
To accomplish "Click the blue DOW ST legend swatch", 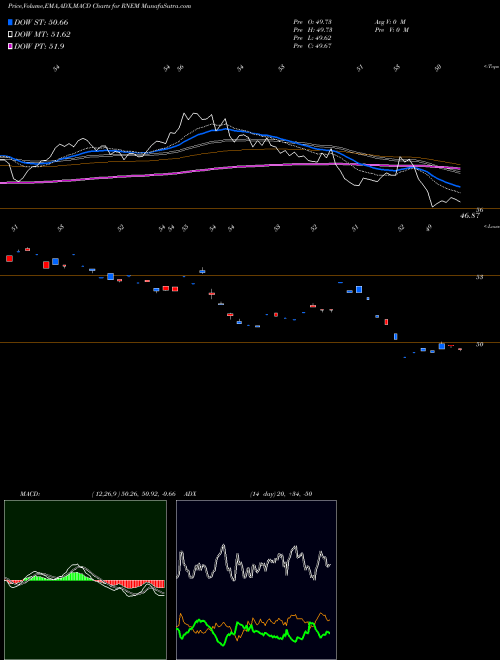I will click(10, 22).
